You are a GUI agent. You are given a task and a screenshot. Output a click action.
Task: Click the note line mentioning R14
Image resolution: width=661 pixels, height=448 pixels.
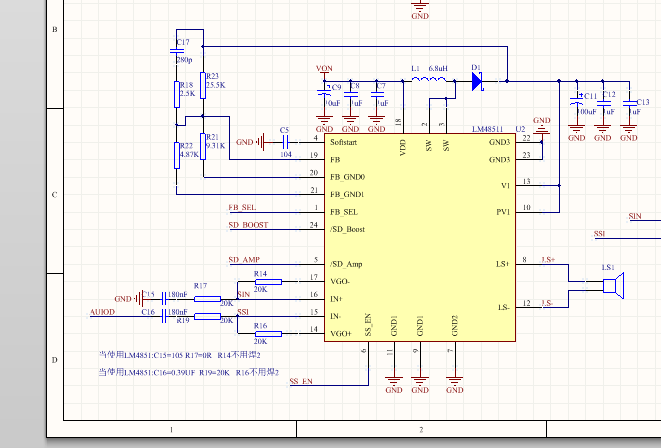(x=180, y=355)
